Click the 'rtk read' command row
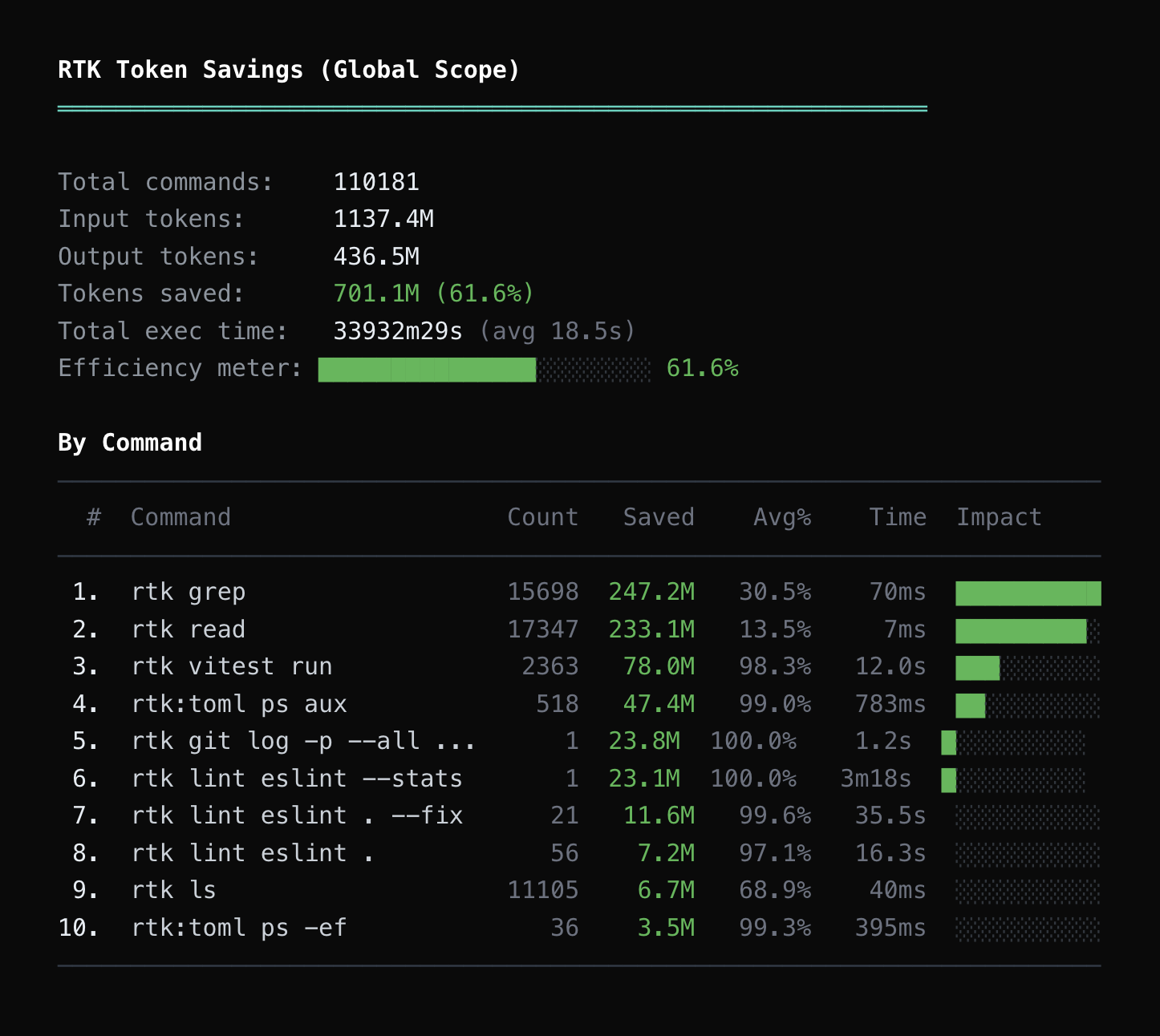 [579, 629]
